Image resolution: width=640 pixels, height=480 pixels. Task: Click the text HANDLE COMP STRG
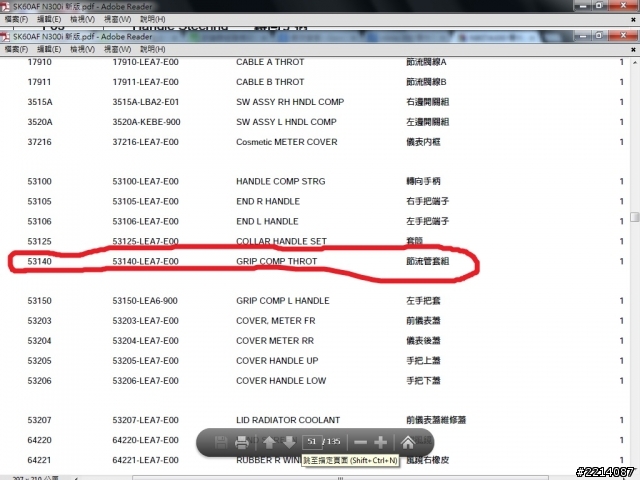pos(280,181)
